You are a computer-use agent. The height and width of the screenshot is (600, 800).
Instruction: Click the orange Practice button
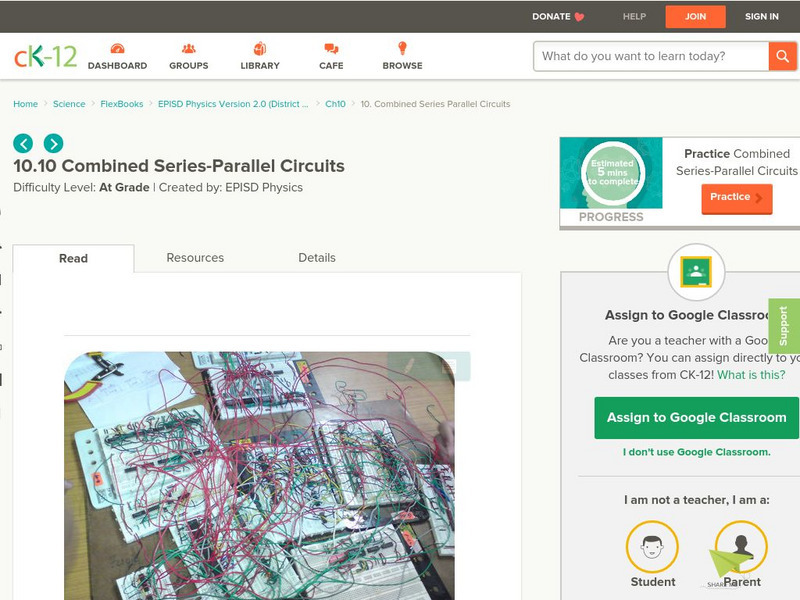point(737,197)
